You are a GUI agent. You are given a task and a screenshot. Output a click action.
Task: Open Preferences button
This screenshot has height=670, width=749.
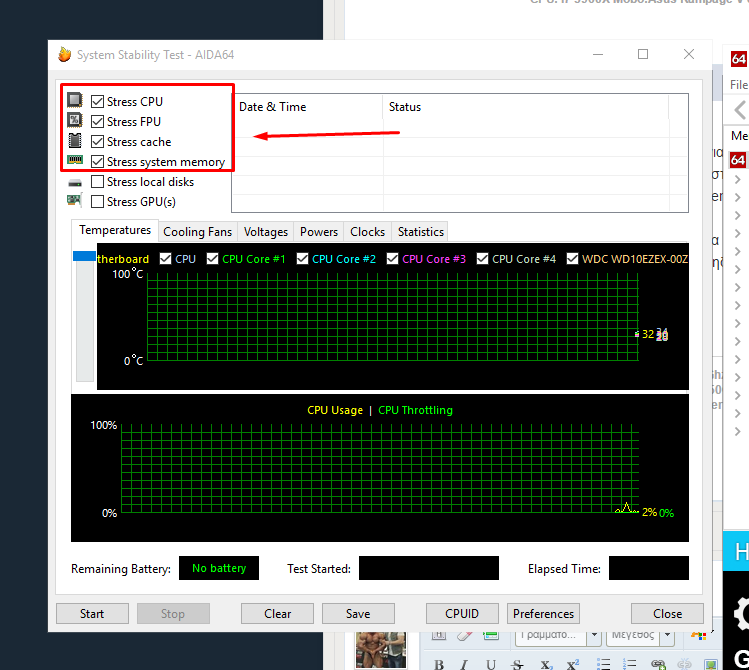(543, 614)
